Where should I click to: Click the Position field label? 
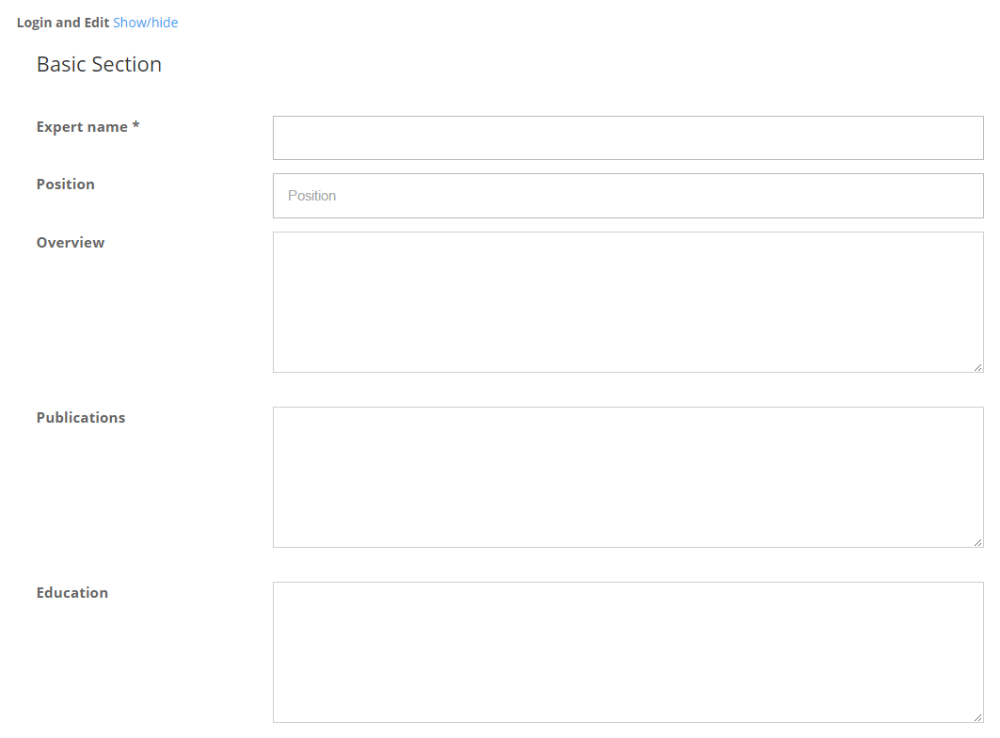[x=65, y=184]
